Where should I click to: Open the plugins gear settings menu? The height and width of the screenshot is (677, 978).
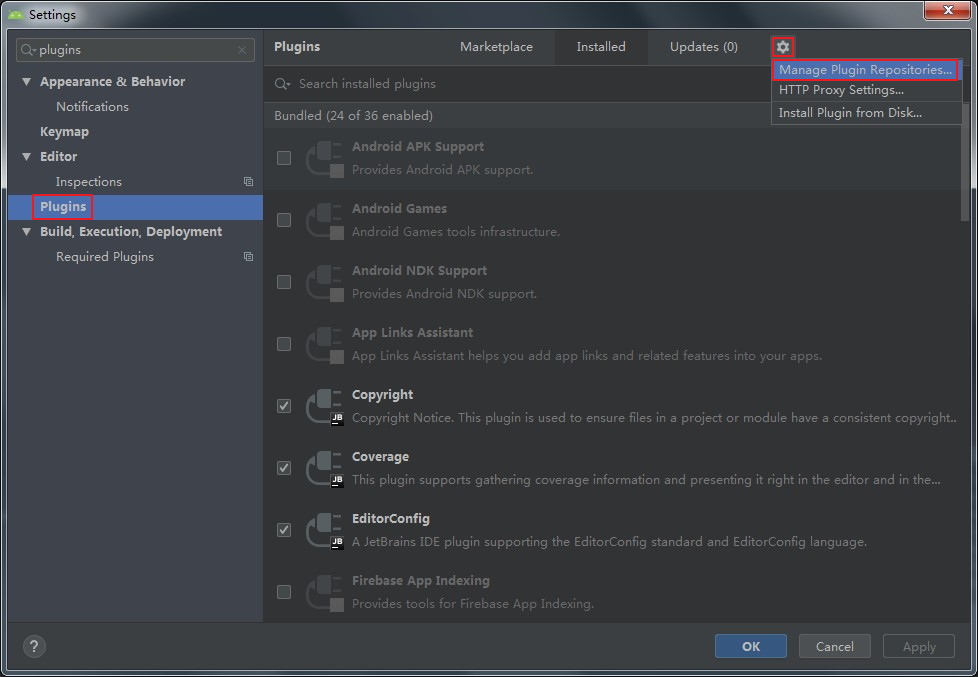pyautogui.click(x=783, y=47)
